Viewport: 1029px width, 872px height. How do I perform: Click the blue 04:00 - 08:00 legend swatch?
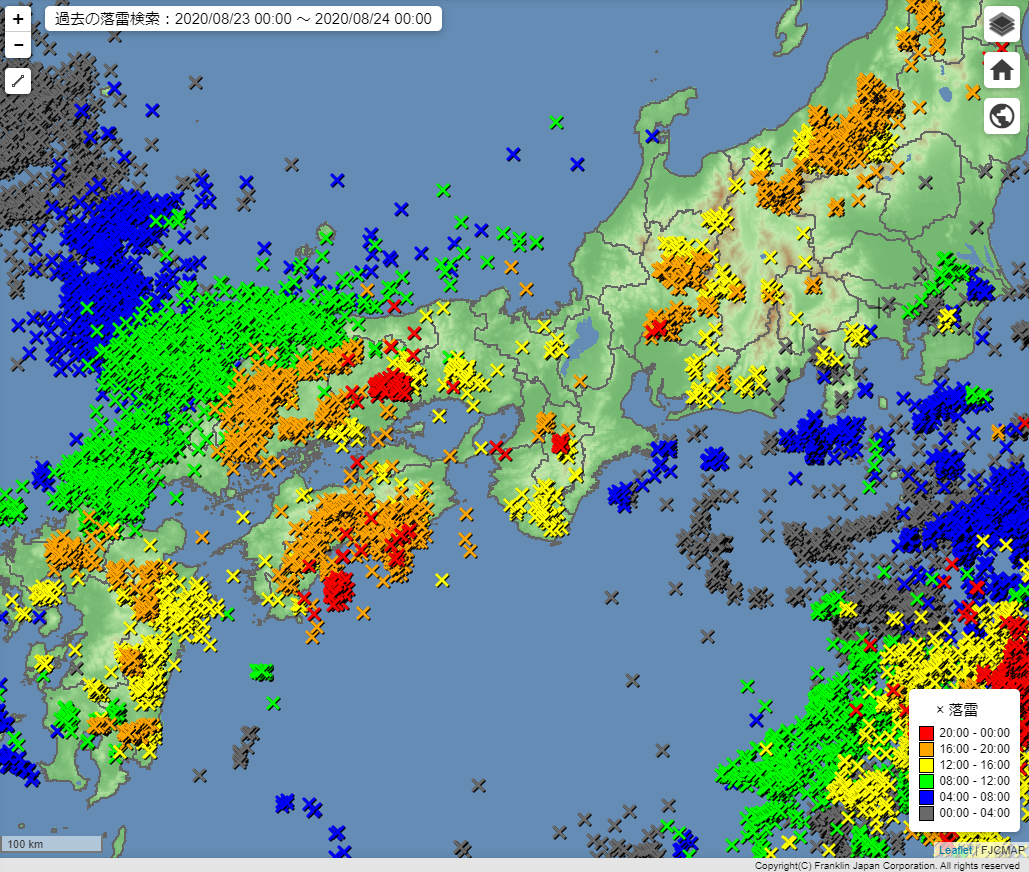click(x=926, y=797)
